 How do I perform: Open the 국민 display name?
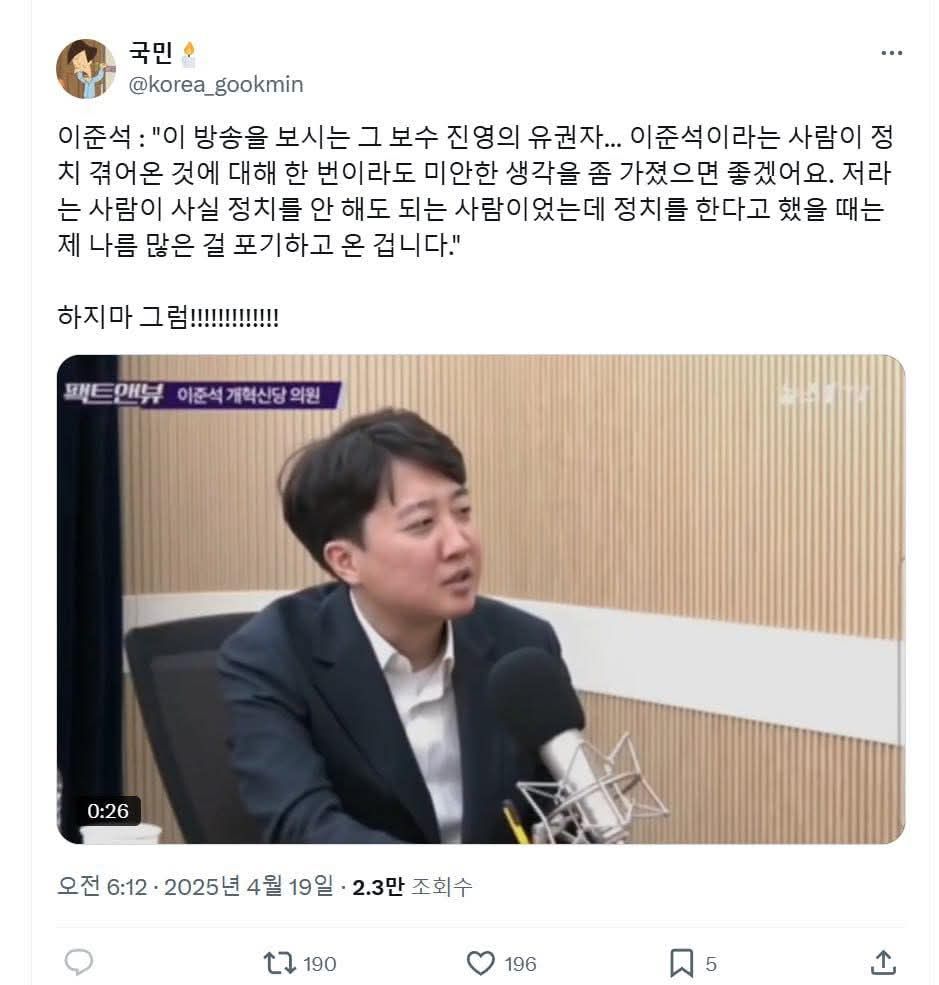click(x=151, y=53)
